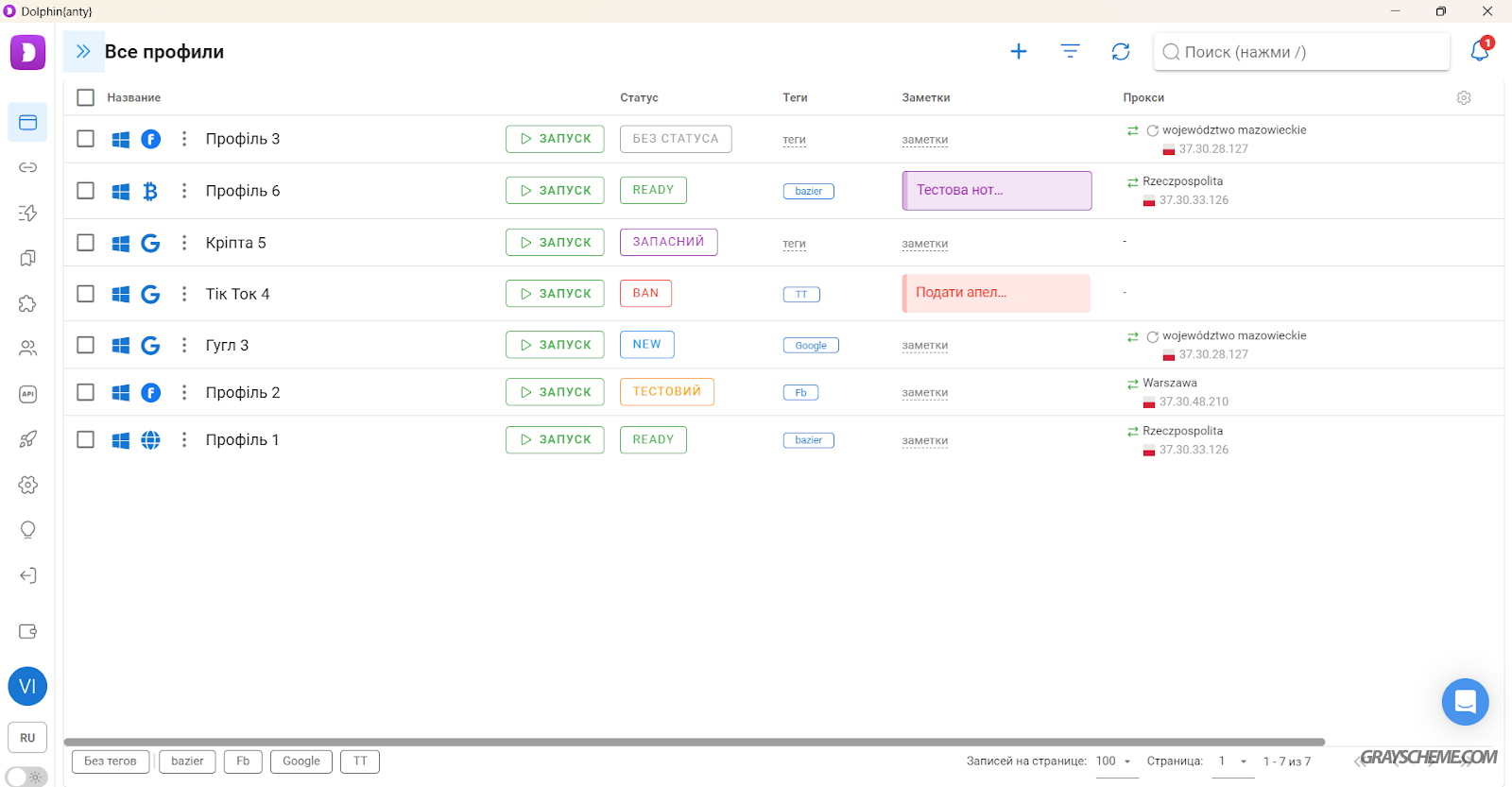Launch Профіль 6 with ЗАПУСК button
The image size is (1512, 787).
click(555, 191)
